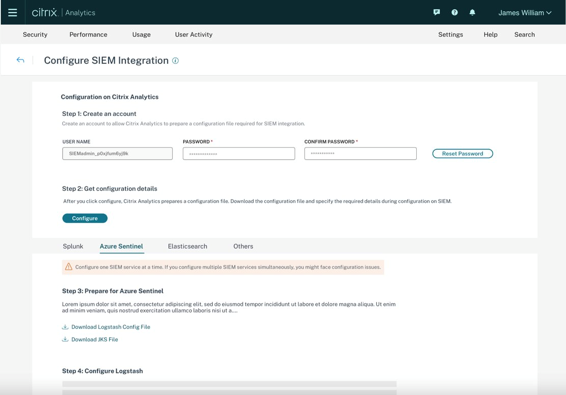Screen dimensions: 566x395
Task: Expand the James William account menu
Action: (525, 13)
